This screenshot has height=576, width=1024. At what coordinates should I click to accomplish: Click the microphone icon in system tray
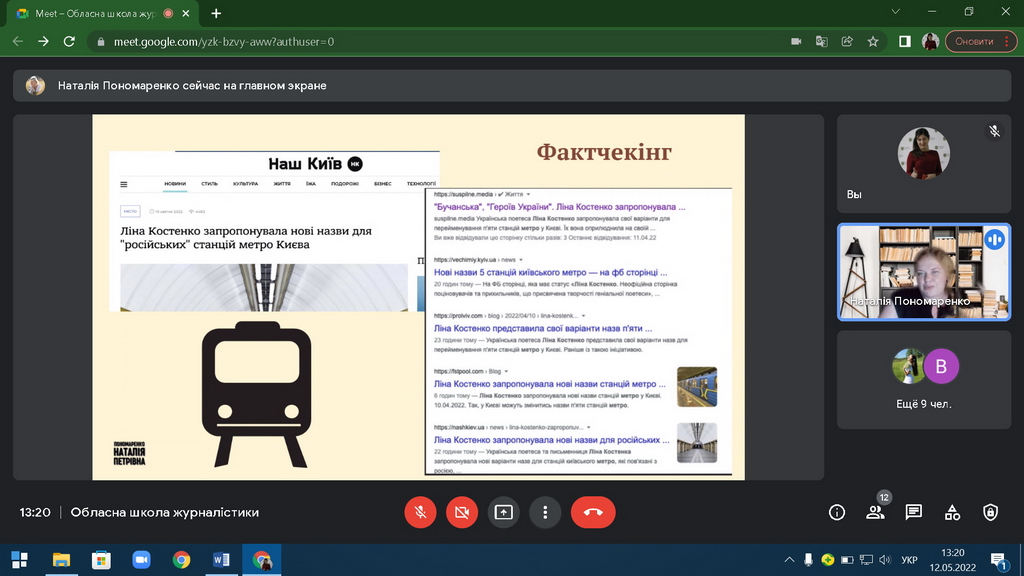click(808, 560)
